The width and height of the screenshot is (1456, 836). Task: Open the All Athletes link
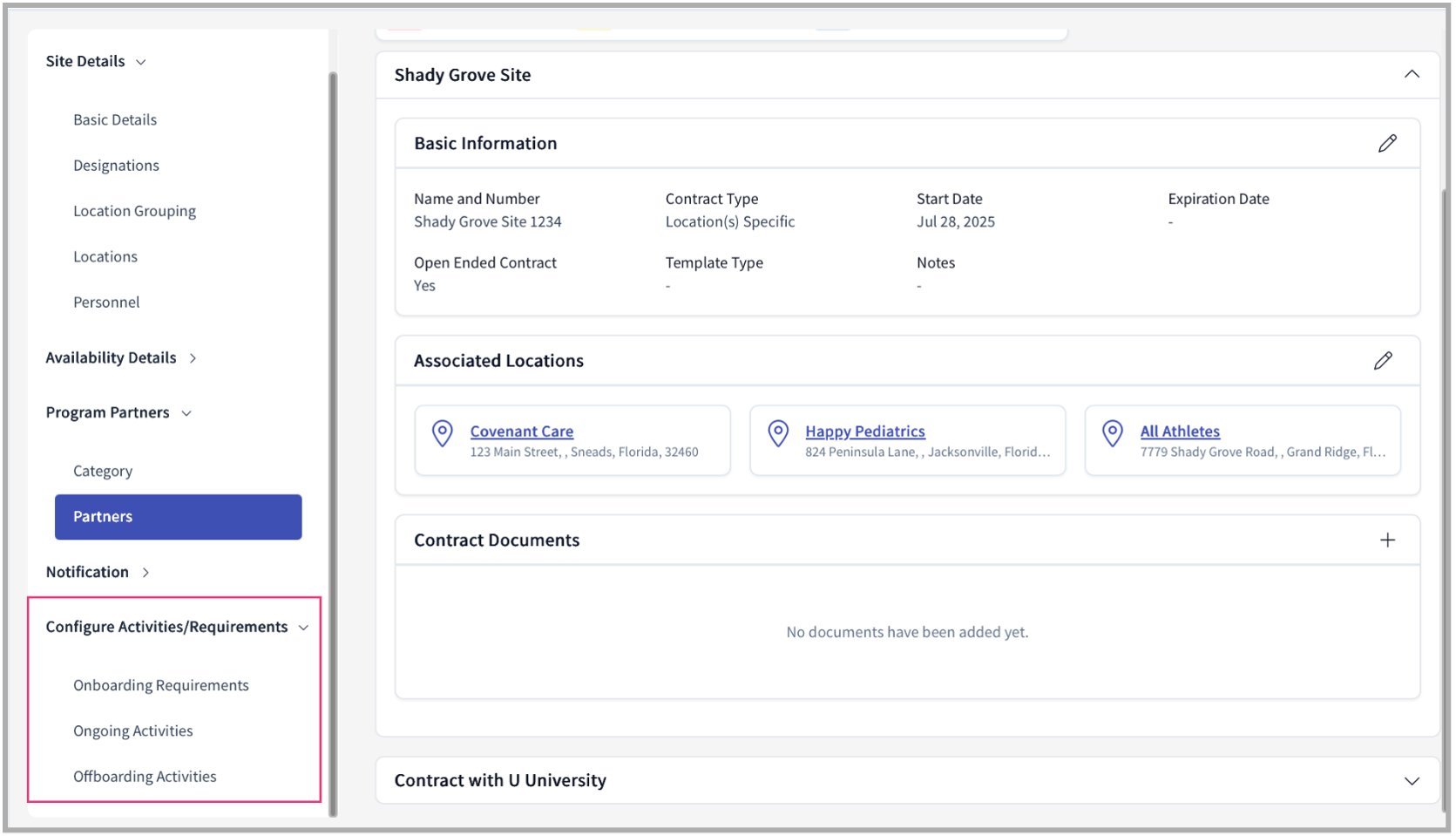[1180, 431]
